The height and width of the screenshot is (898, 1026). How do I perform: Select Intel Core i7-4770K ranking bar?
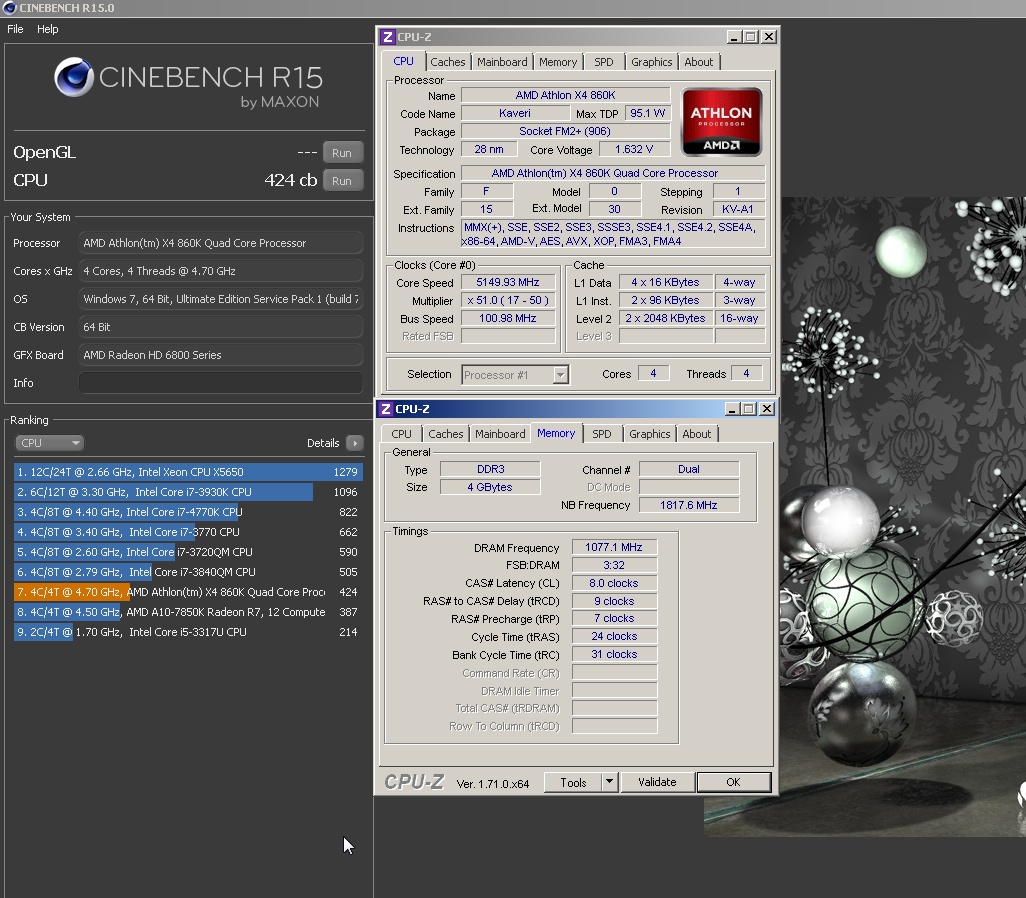[x=188, y=512]
